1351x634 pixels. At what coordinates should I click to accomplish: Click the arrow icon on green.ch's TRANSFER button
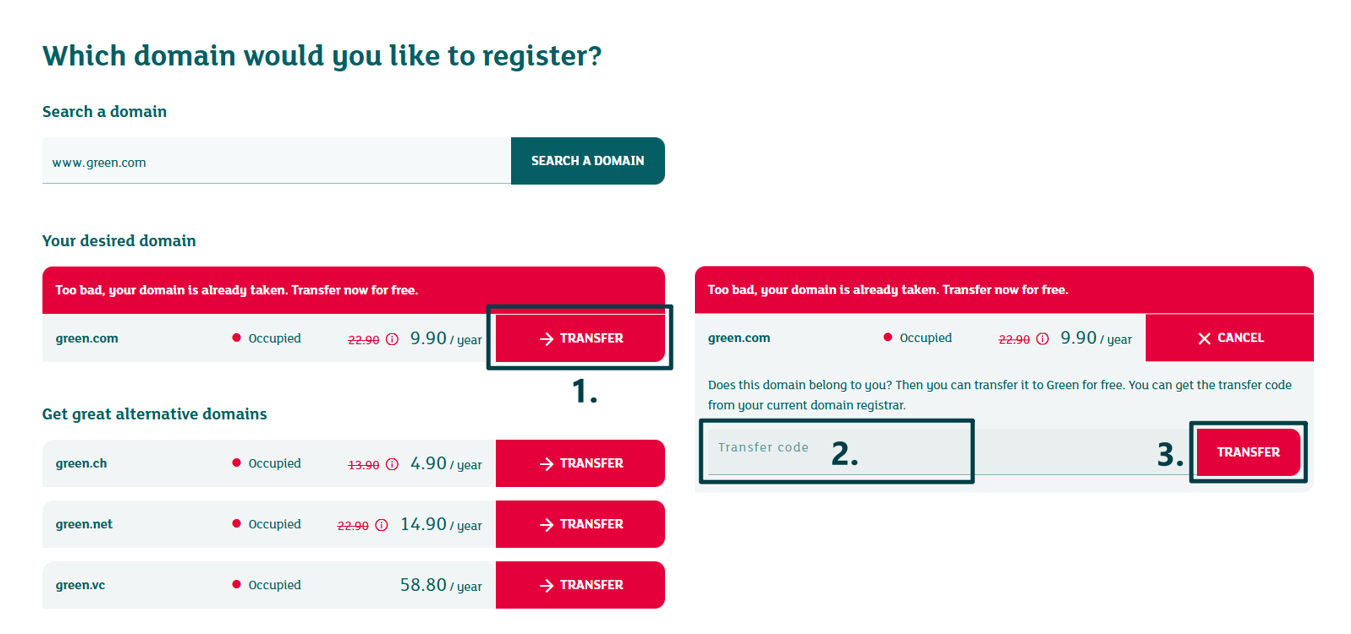tap(547, 463)
